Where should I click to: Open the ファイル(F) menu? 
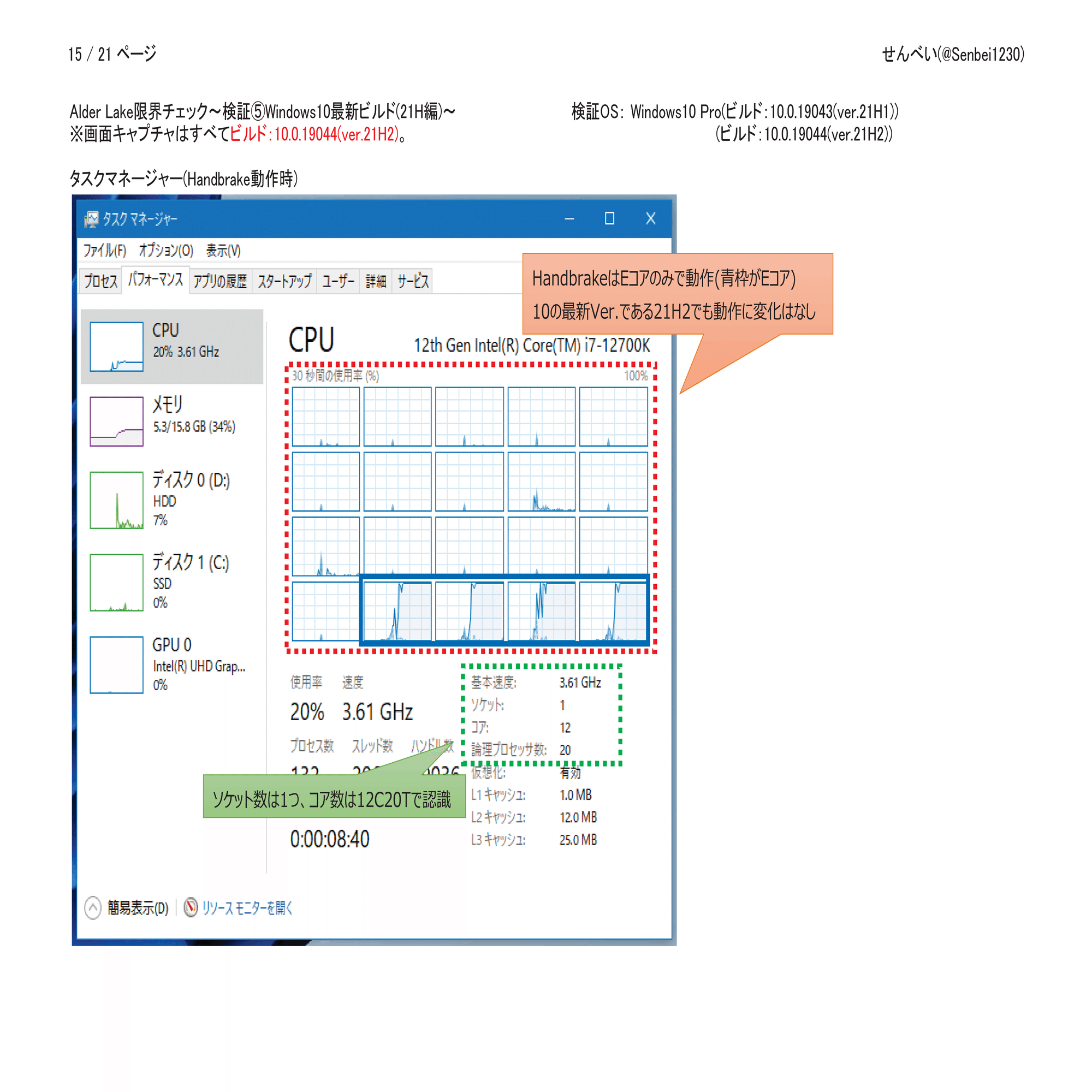[105, 251]
